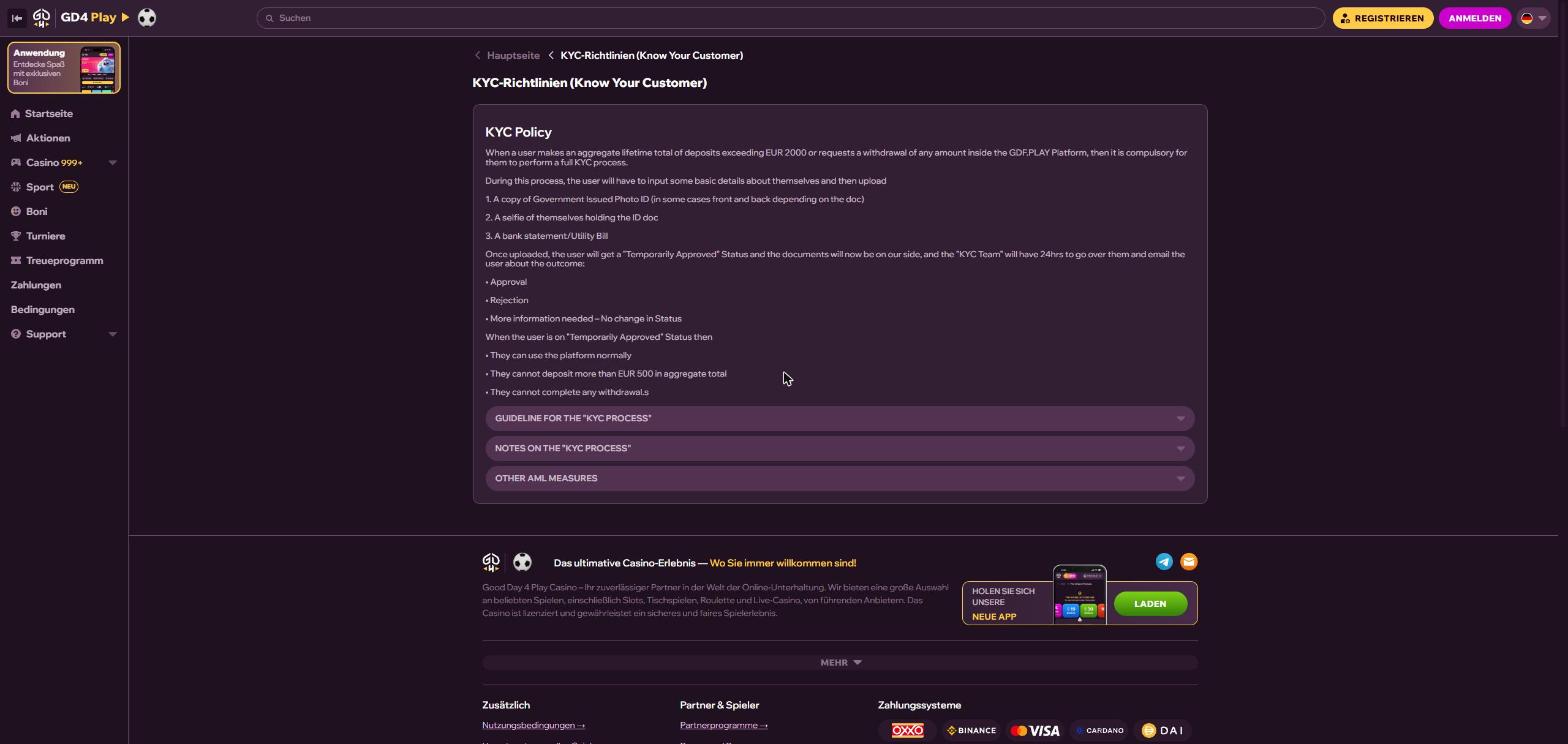Click the chevron before KYC-Richtlinien breadcrumb
1568x744 pixels.
(x=551, y=56)
